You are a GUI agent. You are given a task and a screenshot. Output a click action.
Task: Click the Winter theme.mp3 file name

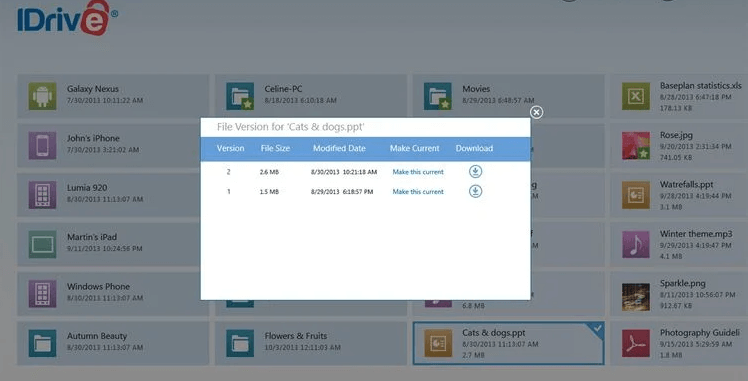point(696,234)
